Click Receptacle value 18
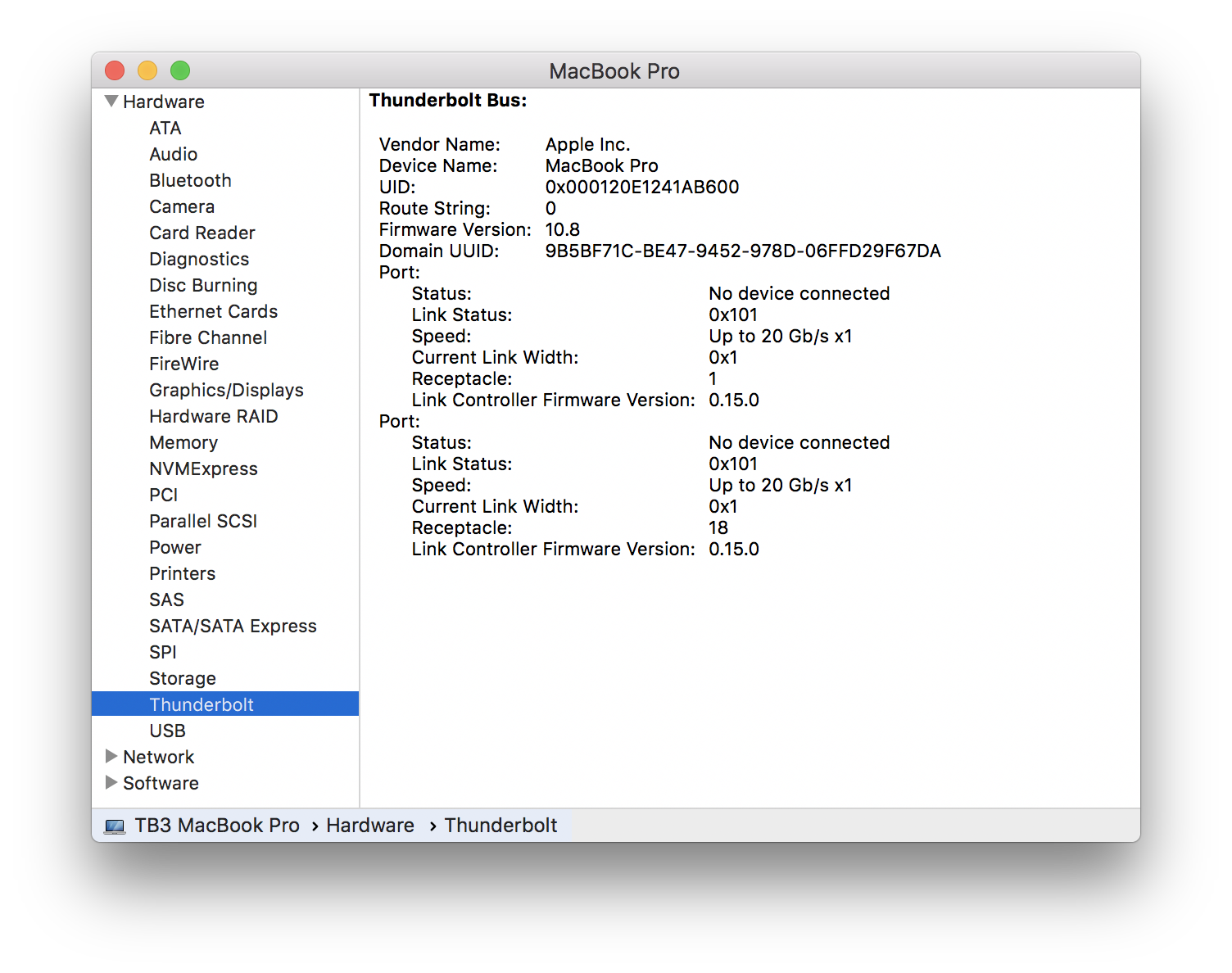This screenshot has height=973, width=1232. 718,527
